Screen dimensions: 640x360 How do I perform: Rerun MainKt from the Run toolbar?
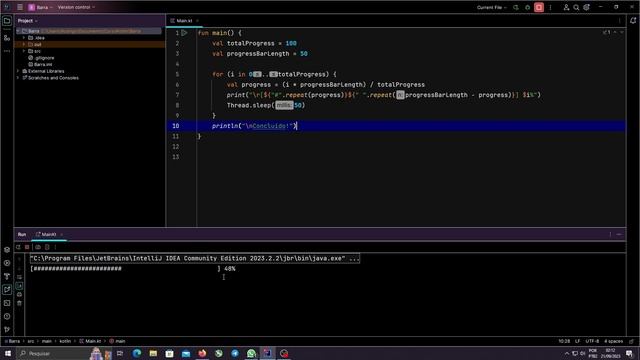18,247
